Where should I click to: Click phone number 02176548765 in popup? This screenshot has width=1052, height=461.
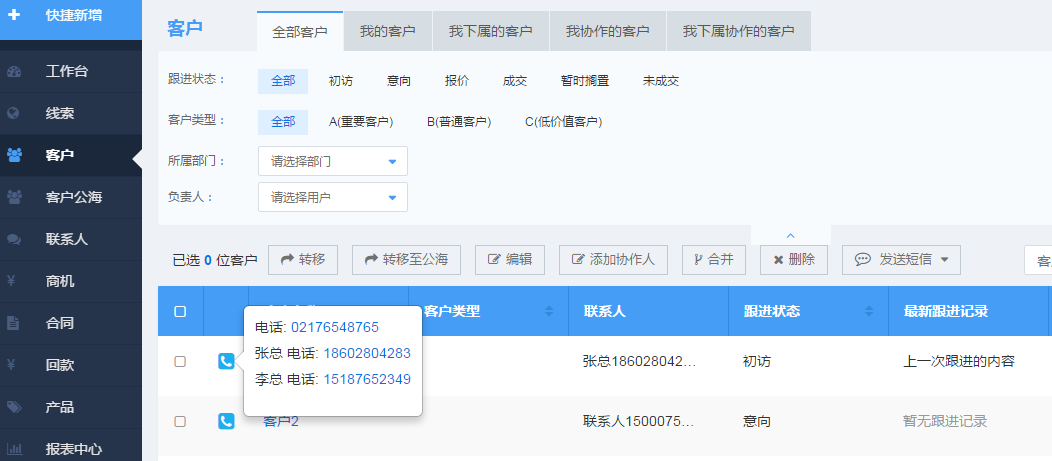coord(335,327)
